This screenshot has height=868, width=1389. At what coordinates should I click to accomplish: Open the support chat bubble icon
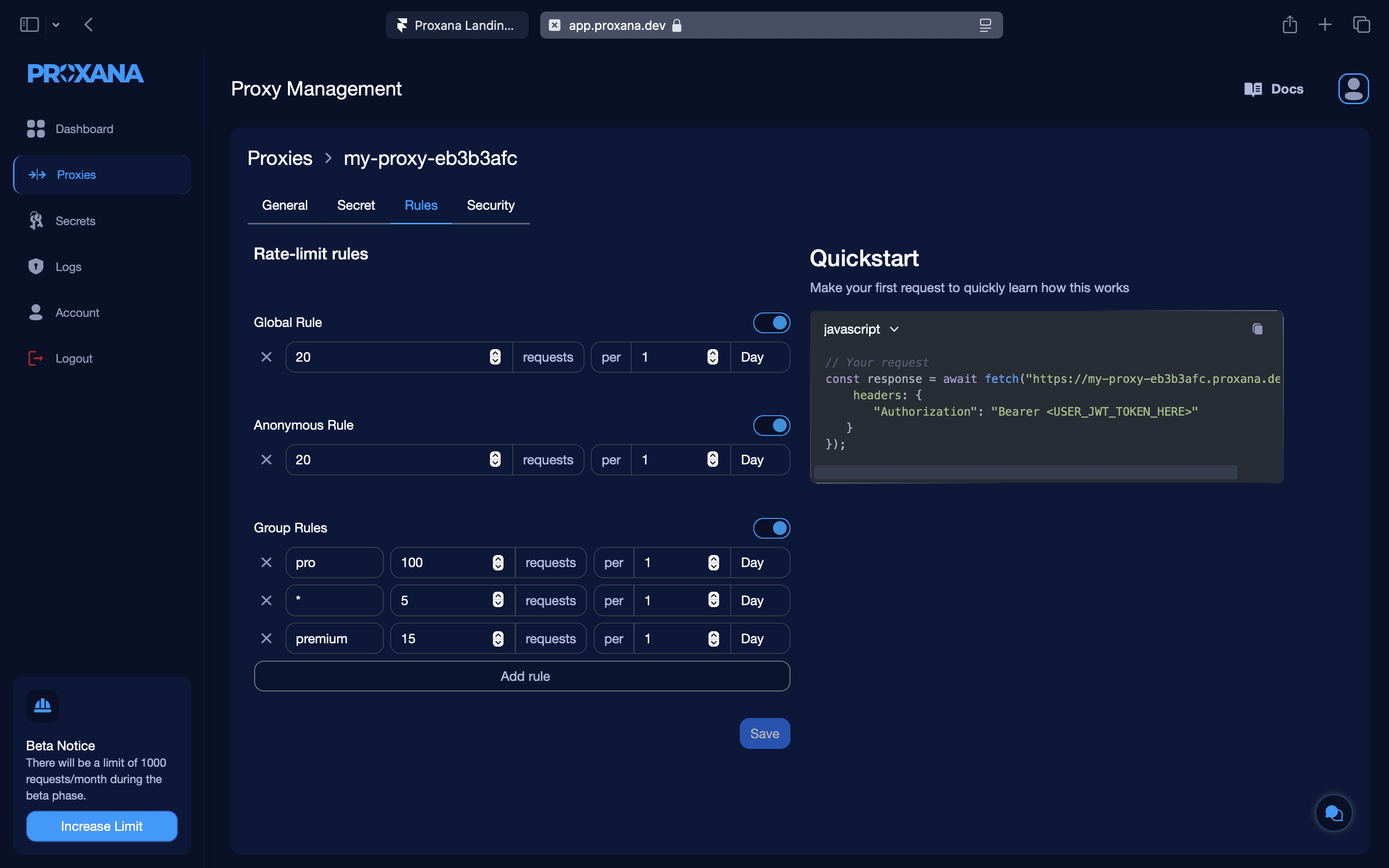[1334, 813]
